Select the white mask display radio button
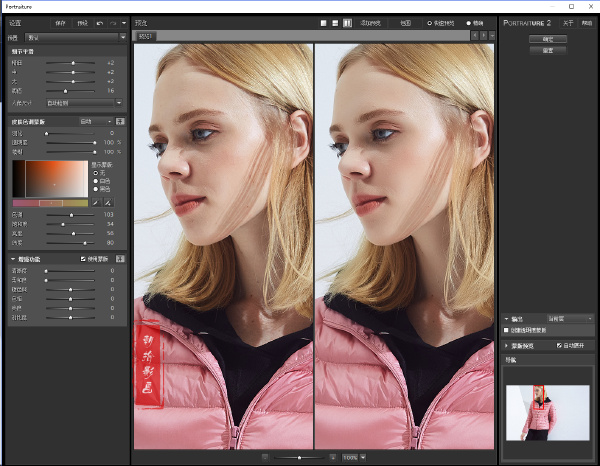The height and width of the screenshot is (466, 600). (96, 180)
